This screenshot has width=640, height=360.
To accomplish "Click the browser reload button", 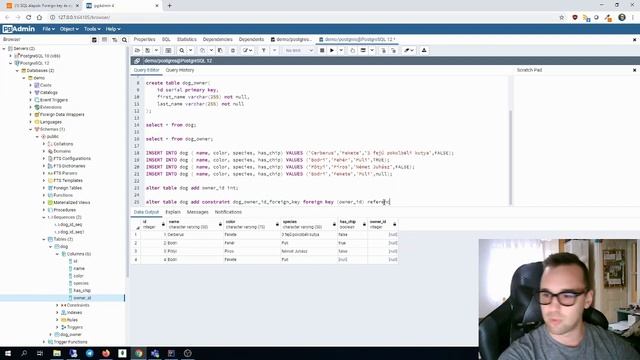I will (x=29, y=17).
